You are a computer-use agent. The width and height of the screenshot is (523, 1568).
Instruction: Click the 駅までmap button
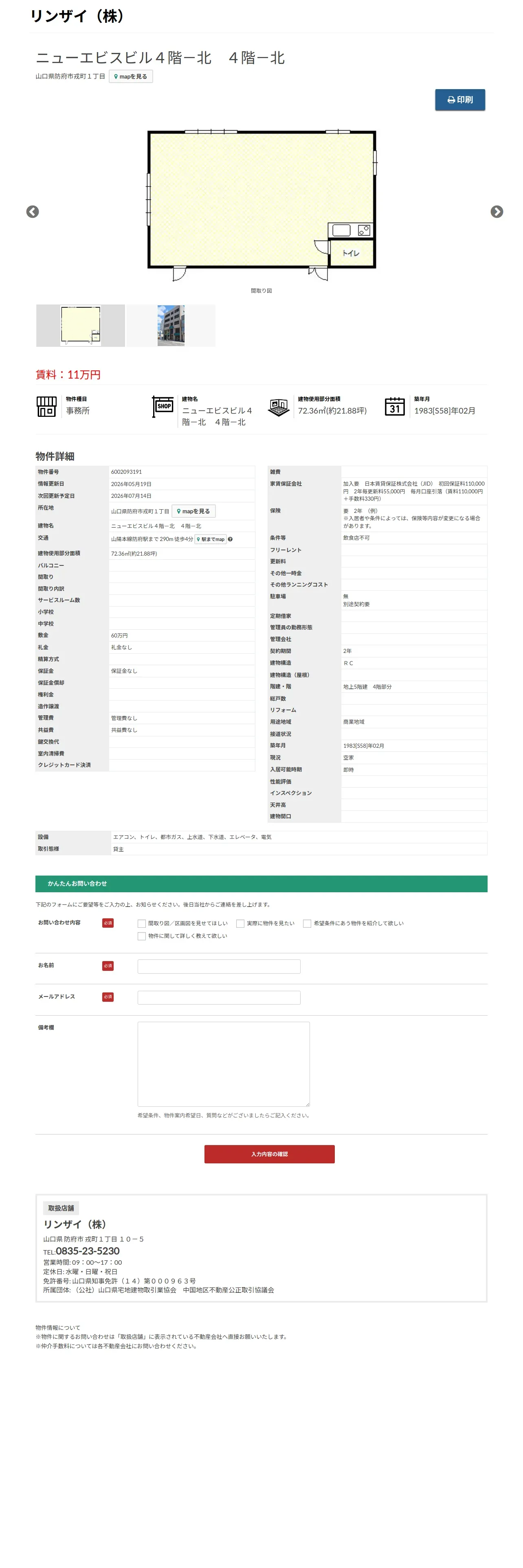click(210, 539)
